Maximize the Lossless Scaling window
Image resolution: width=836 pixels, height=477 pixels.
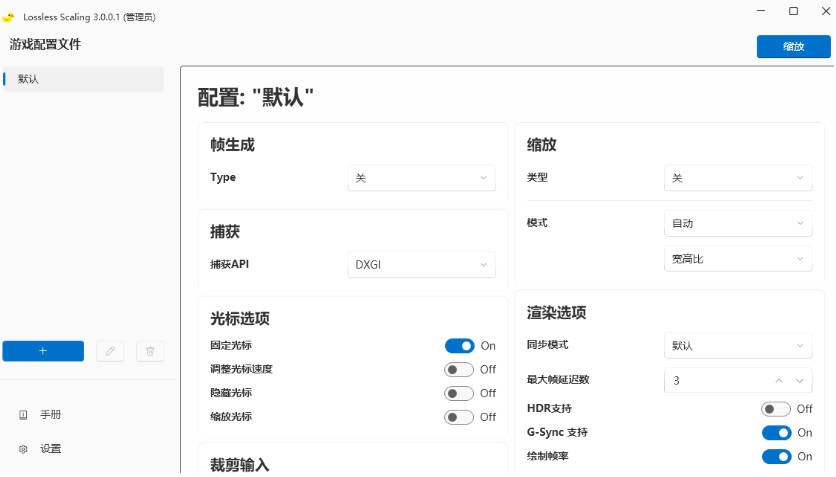(x=793, y=11)
